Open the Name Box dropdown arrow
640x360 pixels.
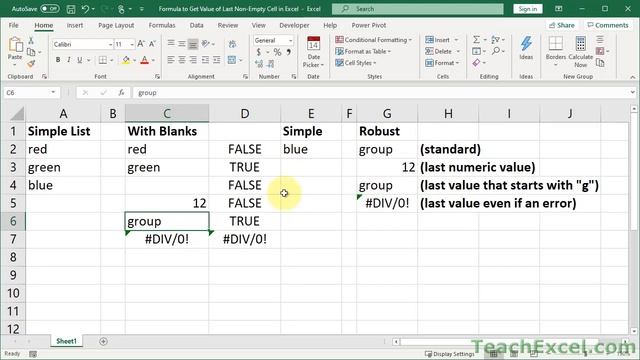[53, 93]
